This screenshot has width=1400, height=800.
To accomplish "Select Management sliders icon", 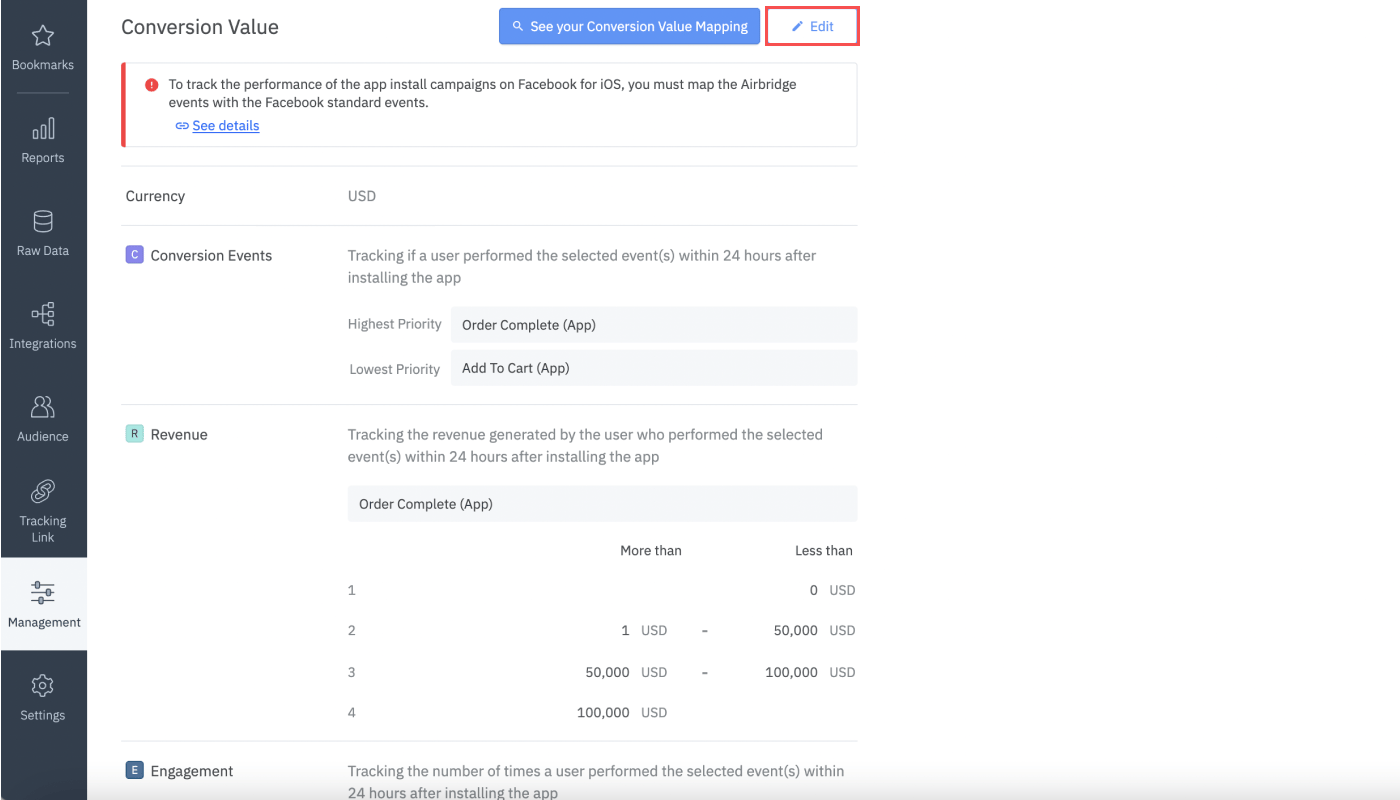I will (x=42, y=592).
